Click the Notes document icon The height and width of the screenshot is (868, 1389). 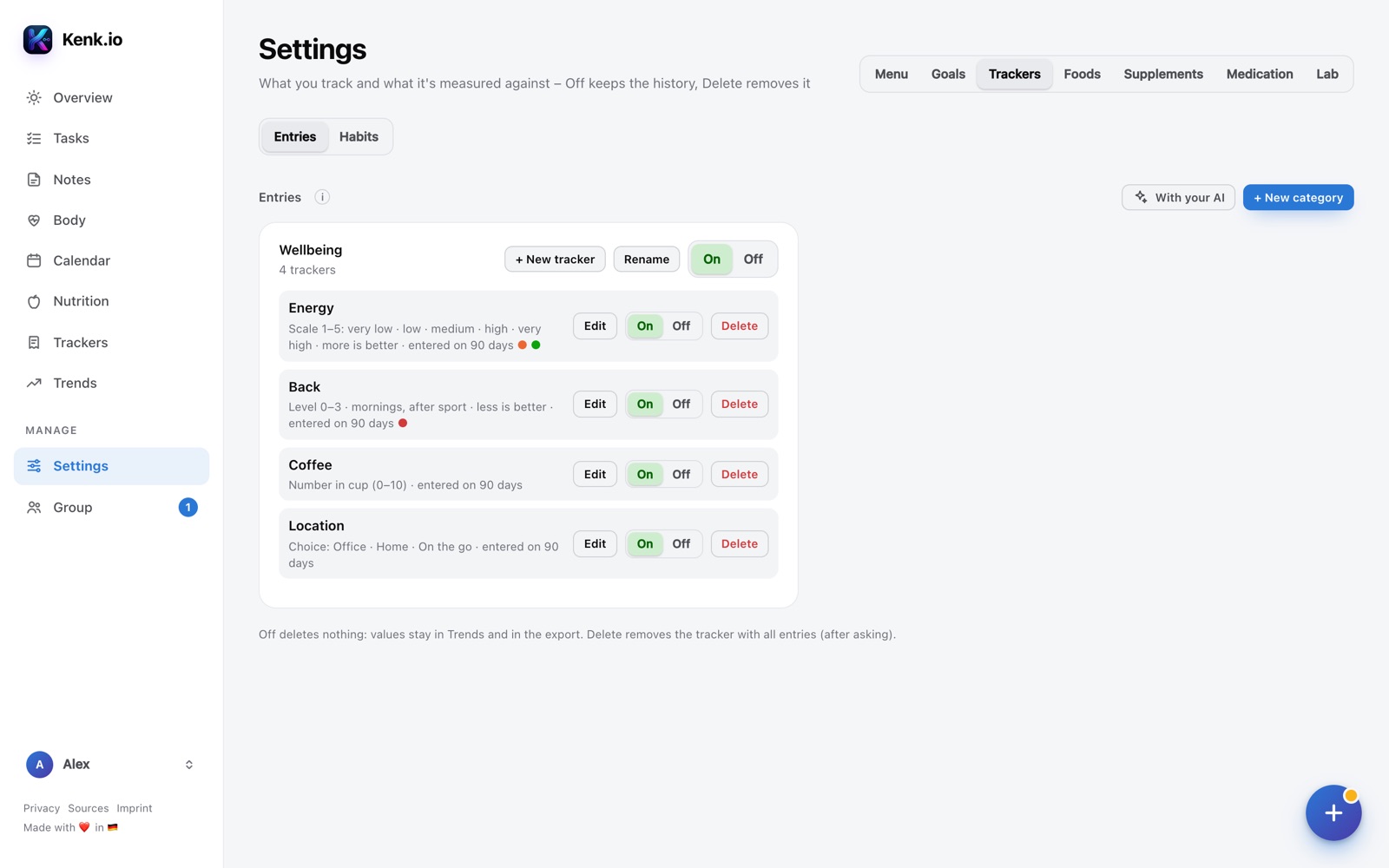coord(34,180)
